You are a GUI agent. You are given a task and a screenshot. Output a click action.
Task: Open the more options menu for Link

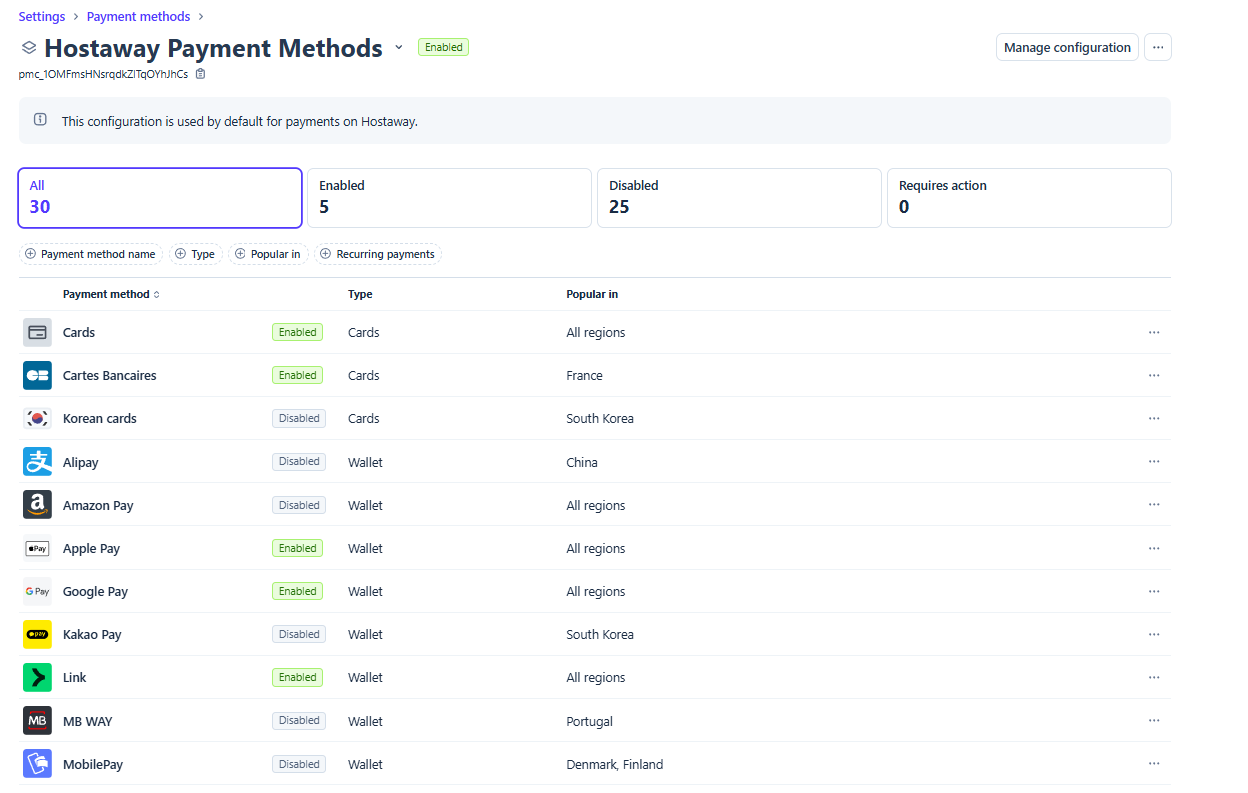tap(1154, 677)
